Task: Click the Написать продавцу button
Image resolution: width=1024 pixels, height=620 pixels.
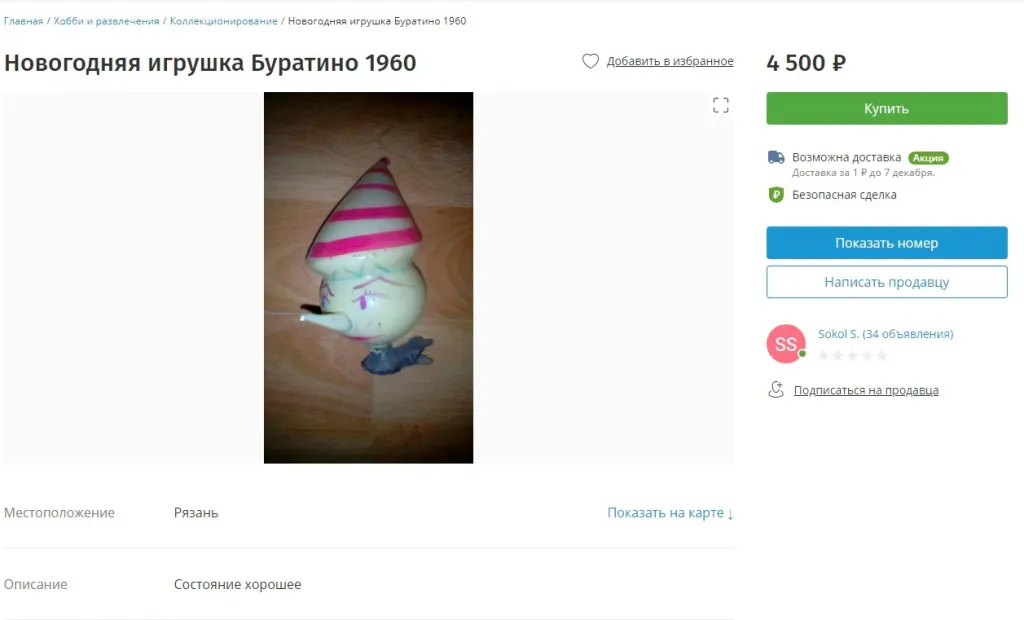Action: (886, 282)
